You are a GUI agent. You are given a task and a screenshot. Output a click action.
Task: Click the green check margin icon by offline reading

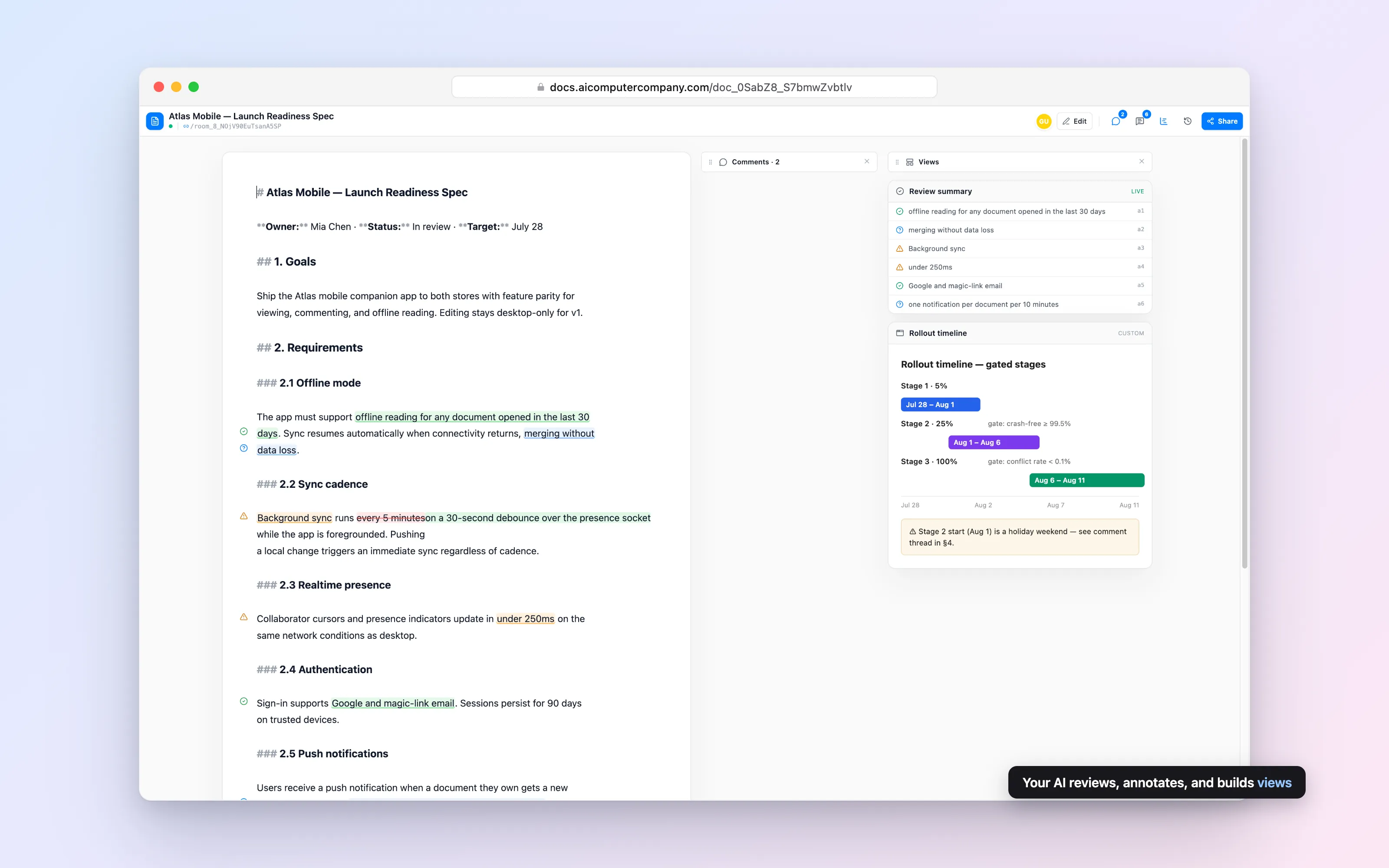coord(244,432)
